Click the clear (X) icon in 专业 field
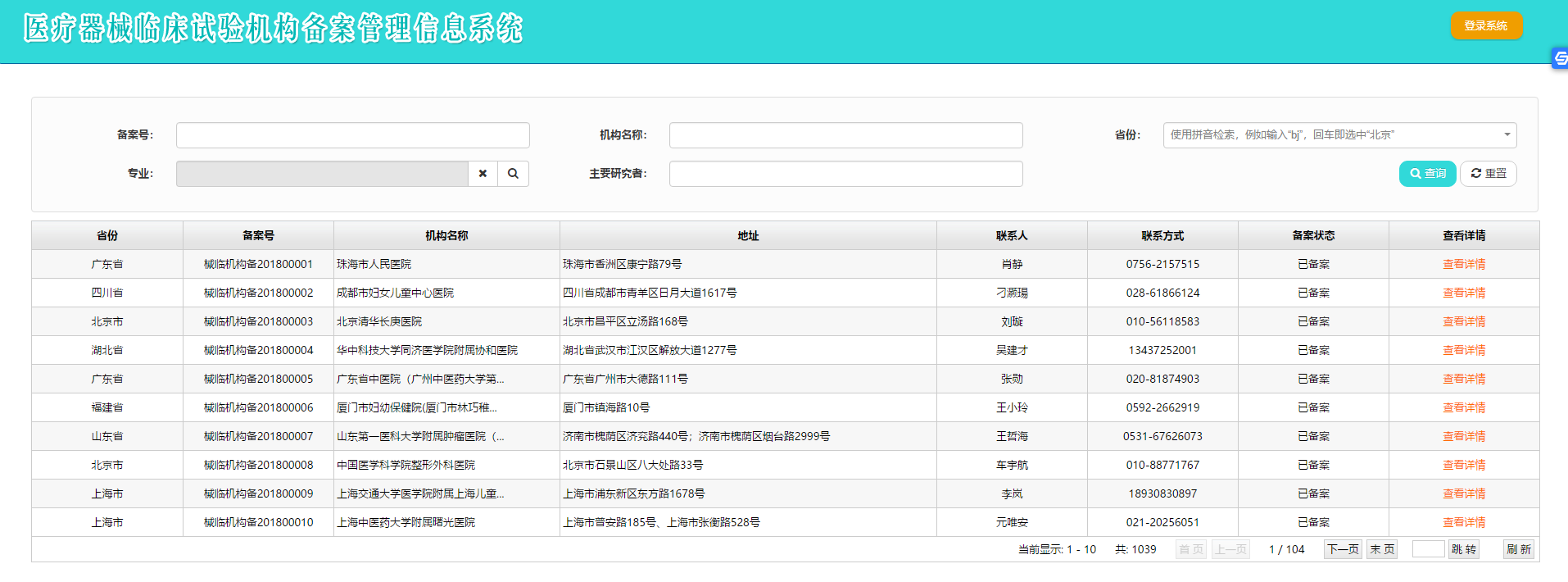Screen dimensions: 1568x582 [x=483, y=174]
